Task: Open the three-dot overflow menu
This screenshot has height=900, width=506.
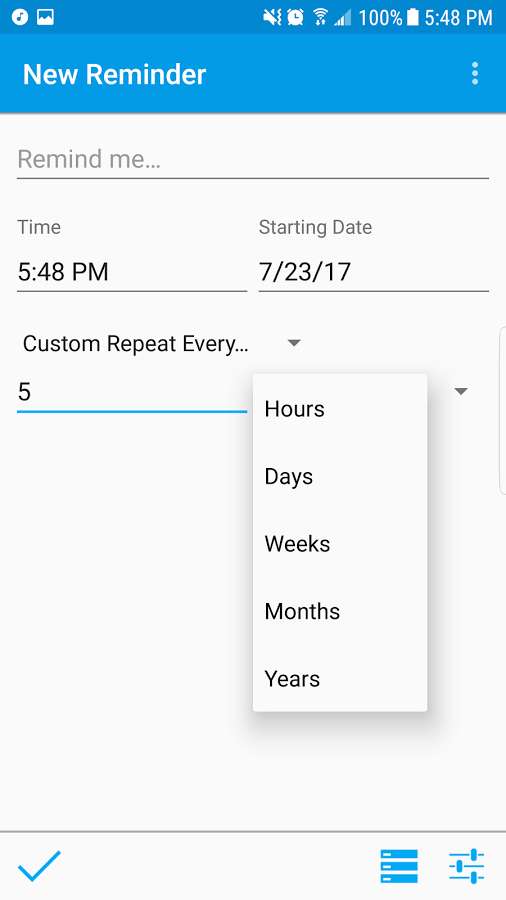Action: [x=474, y=74]
